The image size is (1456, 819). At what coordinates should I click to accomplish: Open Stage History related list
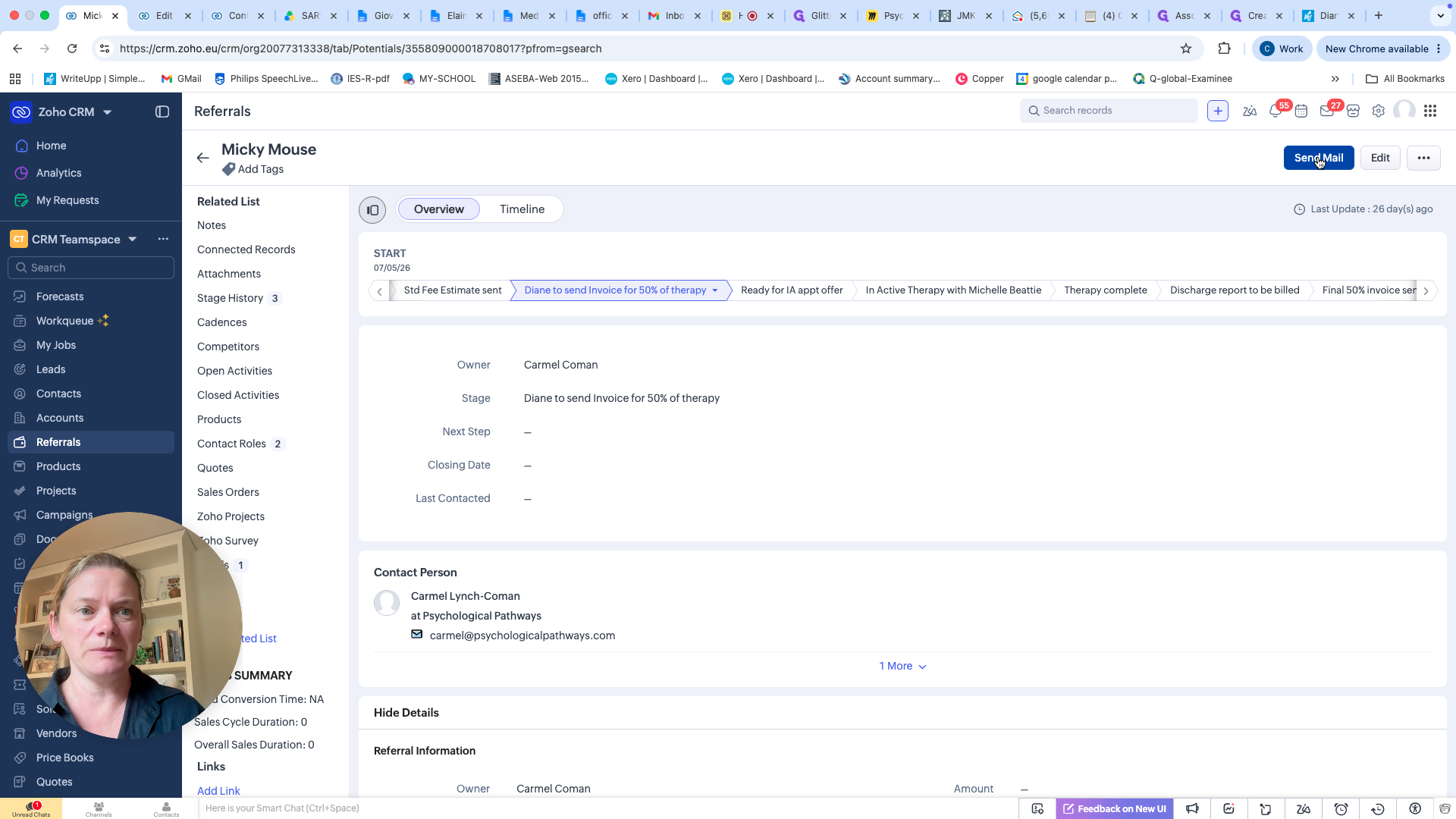[x=230, y=298]
